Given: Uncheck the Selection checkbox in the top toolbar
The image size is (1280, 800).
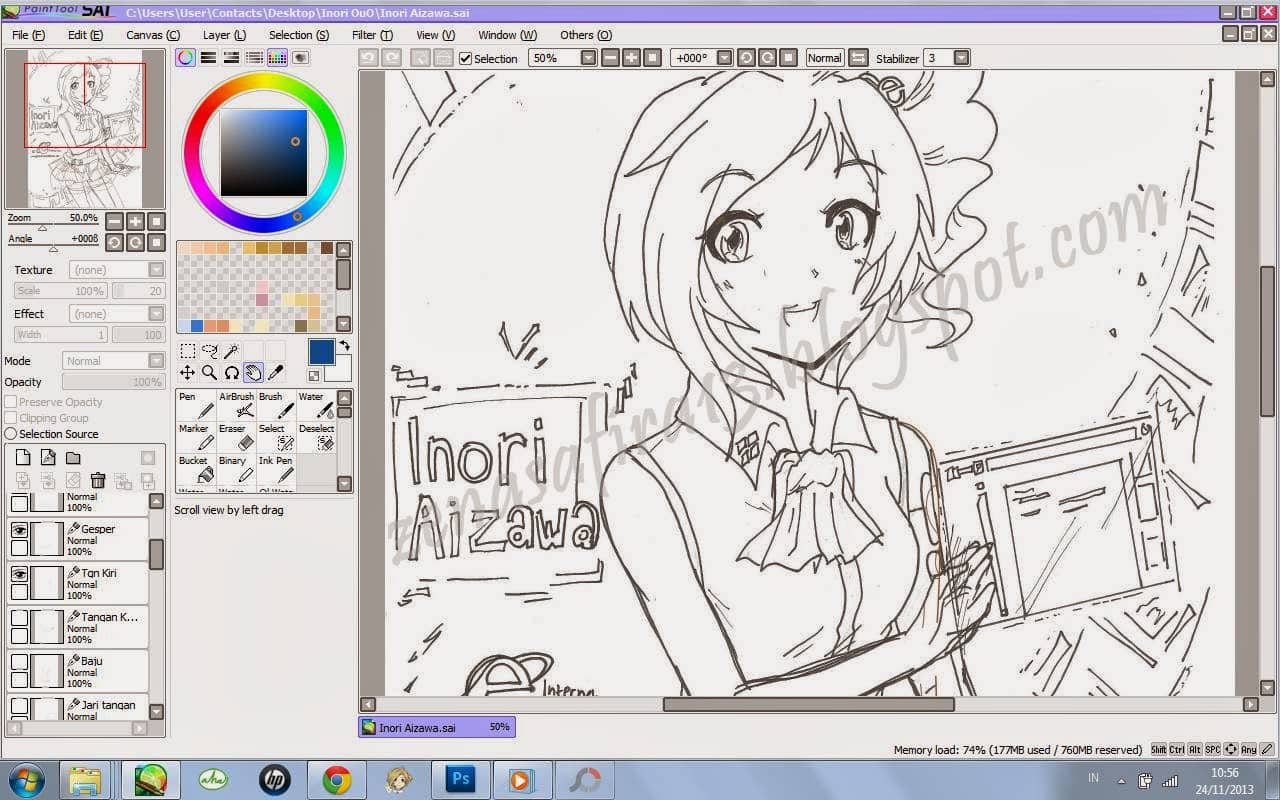Looking at the screenshot, I should point(466,58).
